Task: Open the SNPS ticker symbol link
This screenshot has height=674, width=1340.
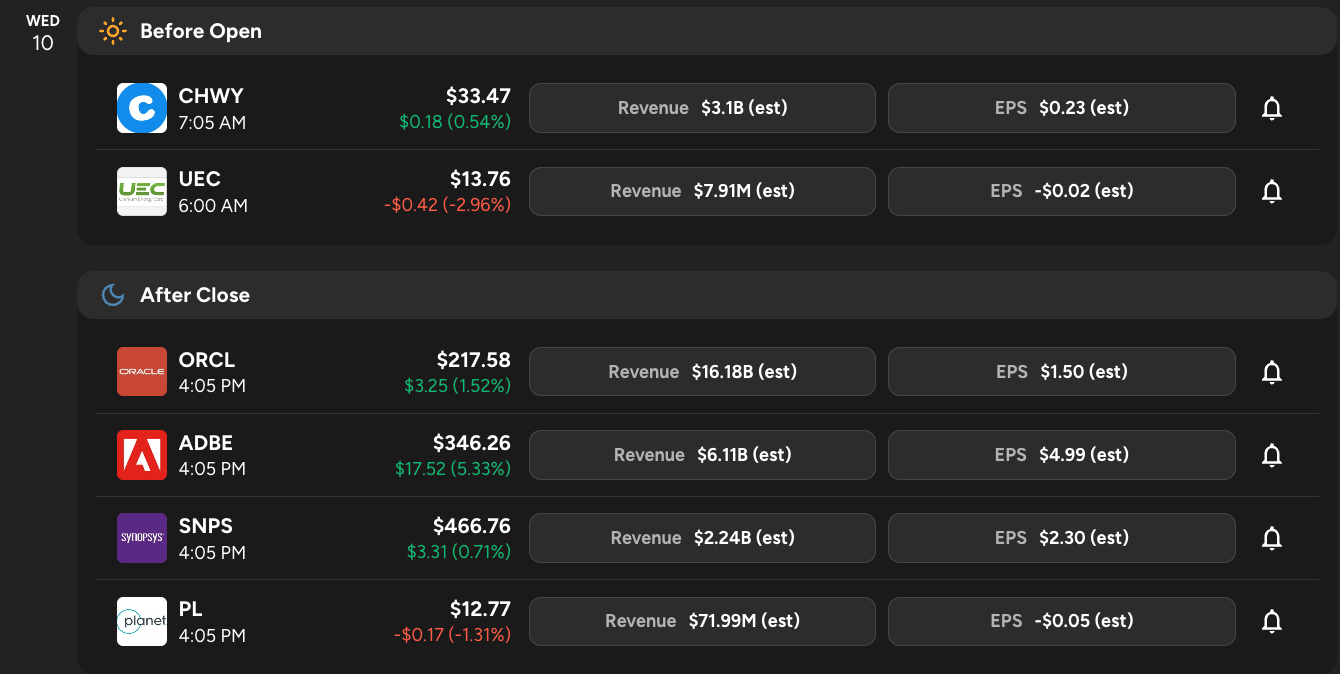Action: [206, 526]
